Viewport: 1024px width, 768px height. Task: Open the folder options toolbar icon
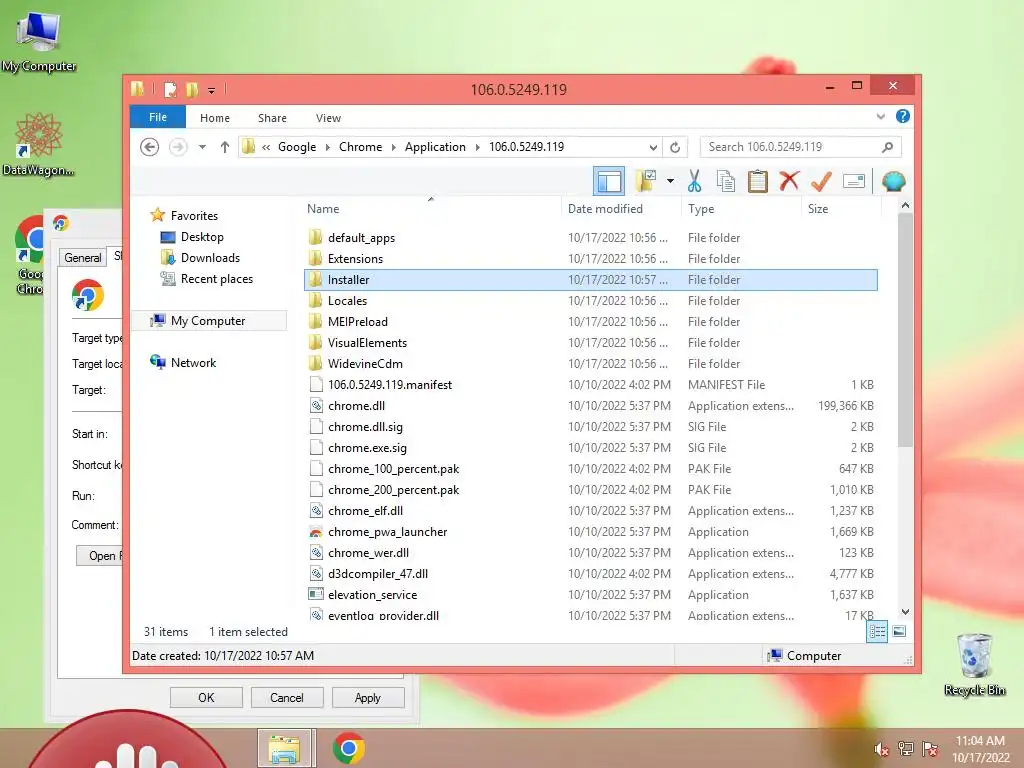pyautogui.click(x=646, y=181)
